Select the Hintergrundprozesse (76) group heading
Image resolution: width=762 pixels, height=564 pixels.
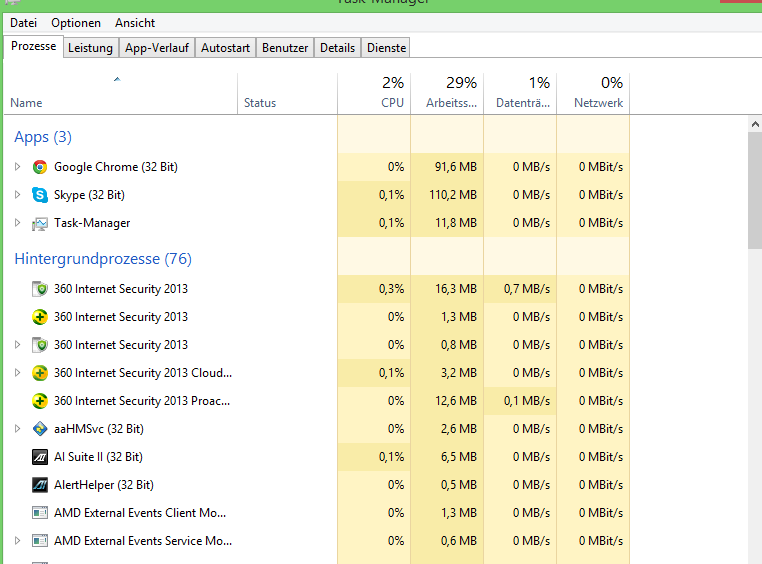pyautogui.click(x=103, y=259)
